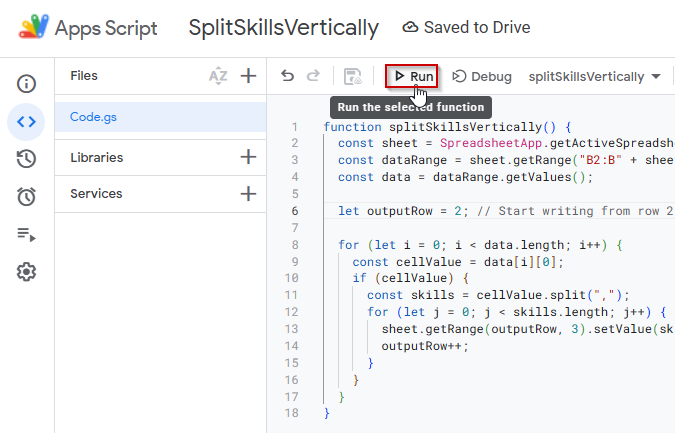Run the selected function

(x=412, y=77)
